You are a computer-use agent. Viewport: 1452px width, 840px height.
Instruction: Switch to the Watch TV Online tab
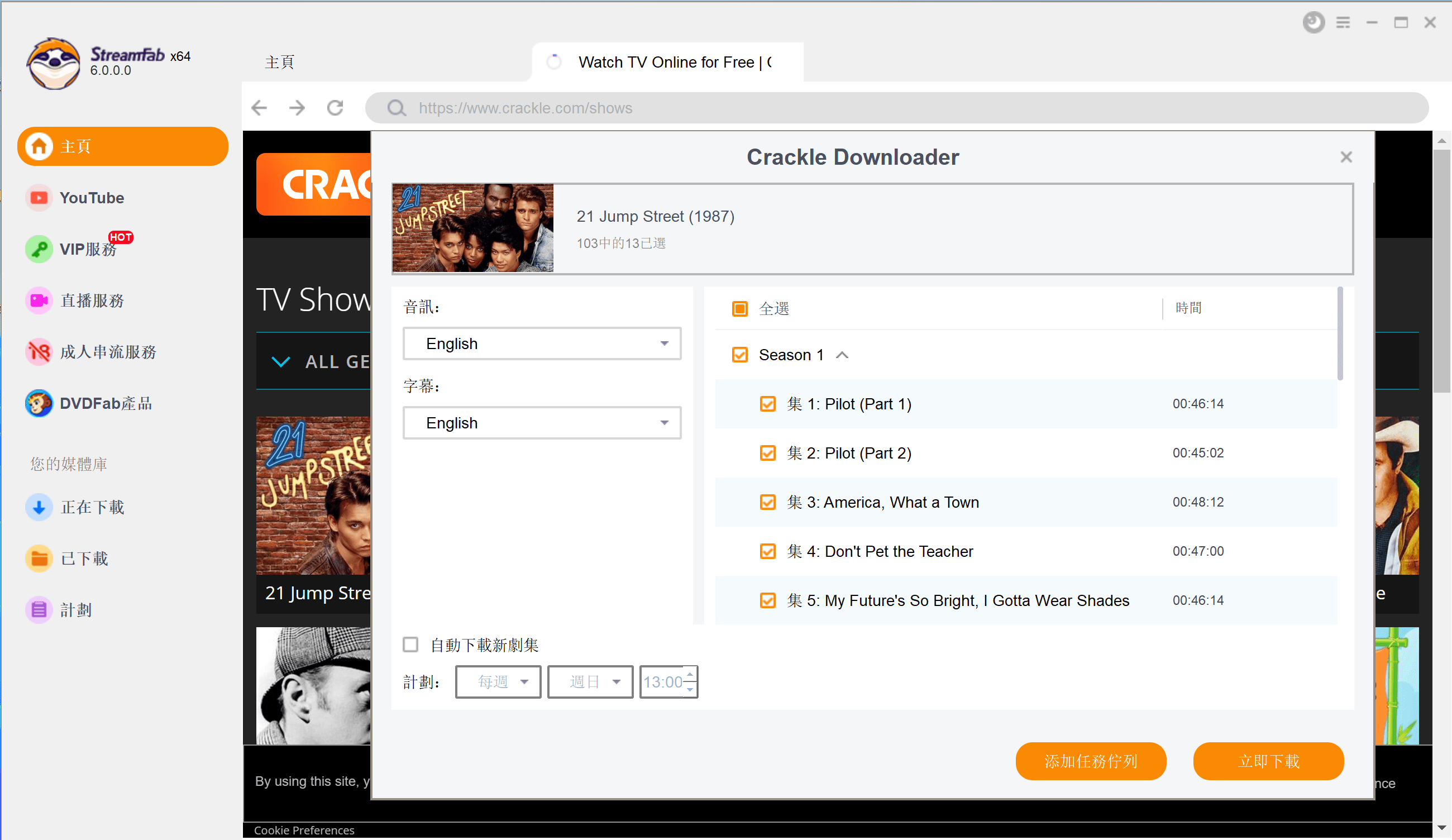667,62
